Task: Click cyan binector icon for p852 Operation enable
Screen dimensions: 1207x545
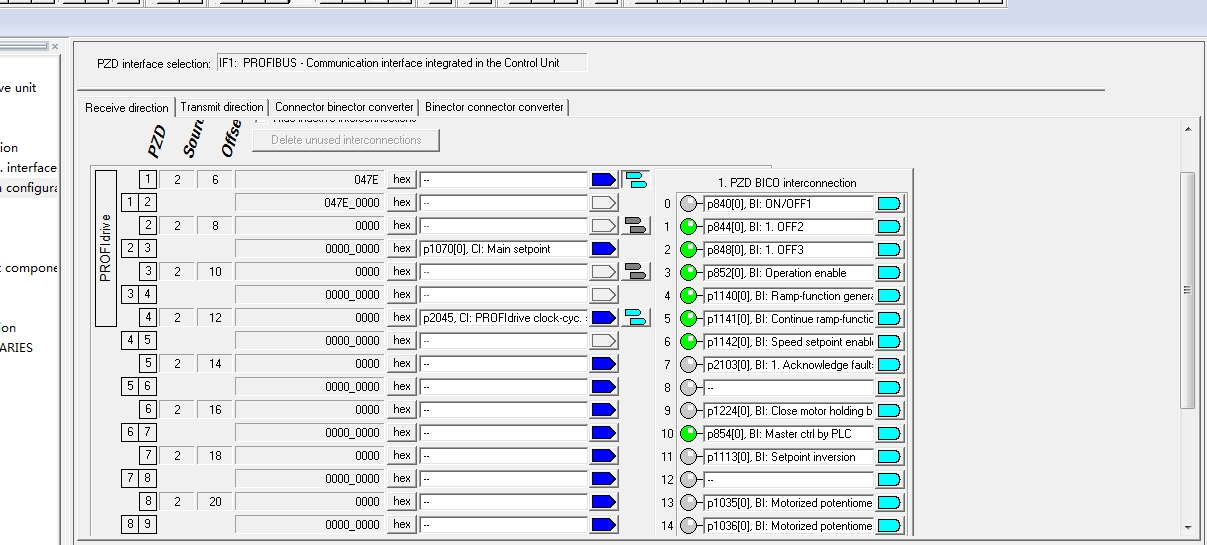Action: click(x=888, y=273)
